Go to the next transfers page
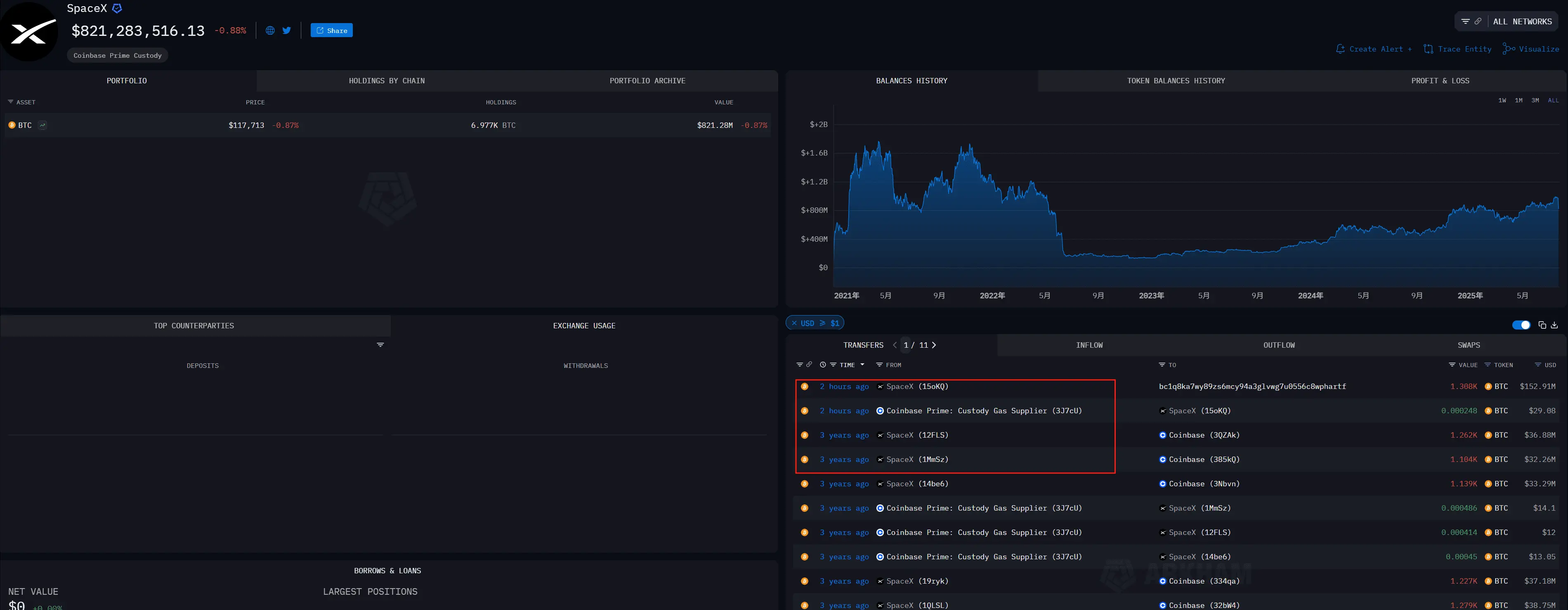1568x610 pixels. click(x=934, y=345)
